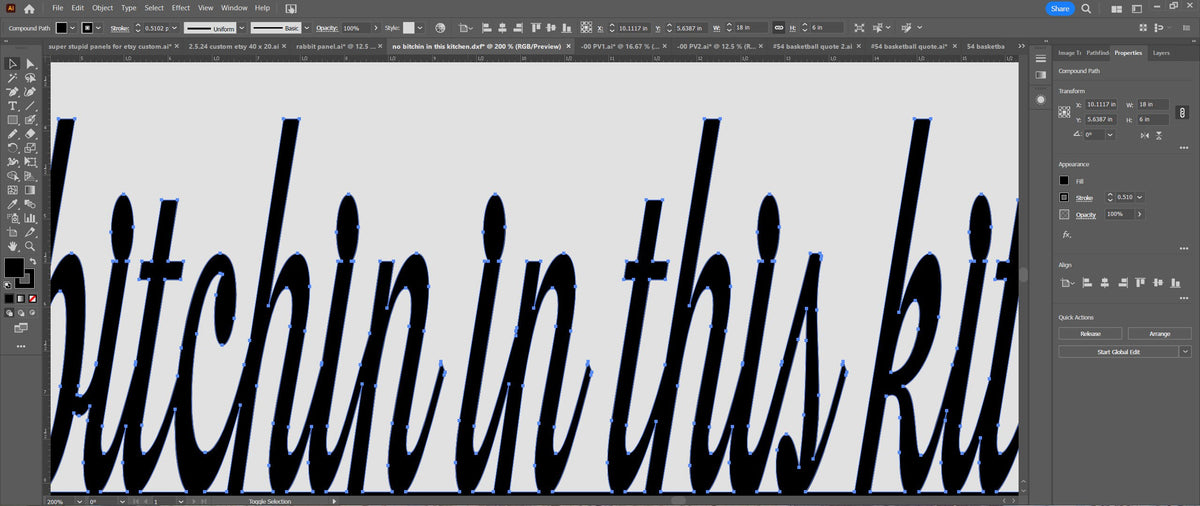This screenshot has width=1200, height=506.
Task: Expand Opacity arrow in Appearance section
Action: (1139, 214)
